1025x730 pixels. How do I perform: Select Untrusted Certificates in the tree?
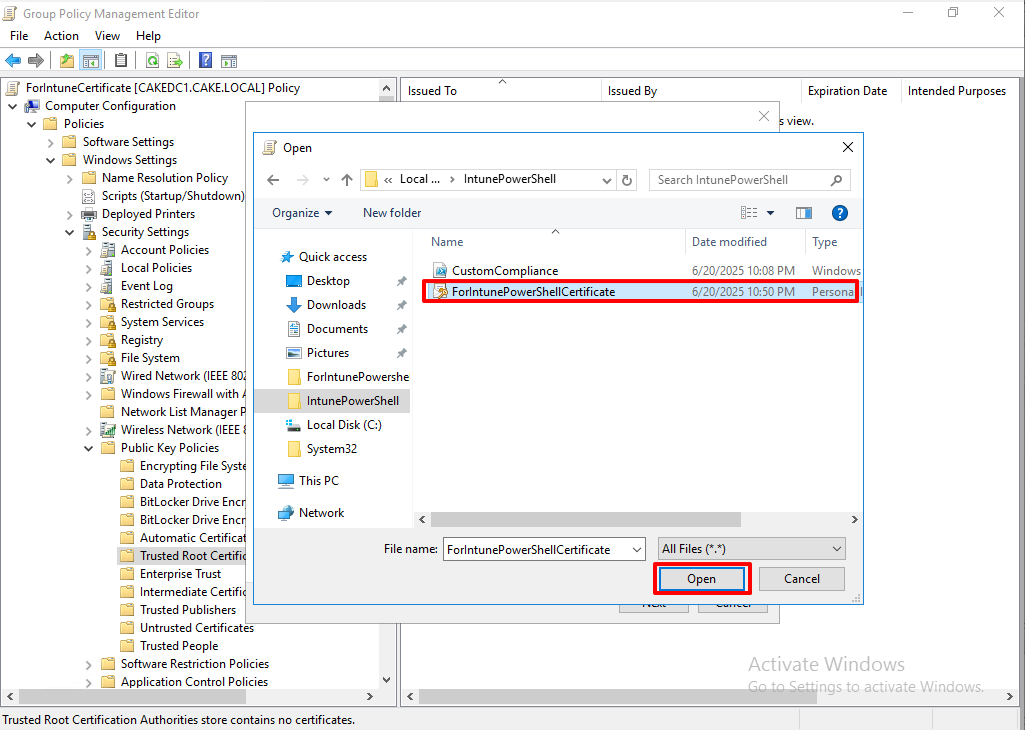pyautogui.click(x=197, y=628)
